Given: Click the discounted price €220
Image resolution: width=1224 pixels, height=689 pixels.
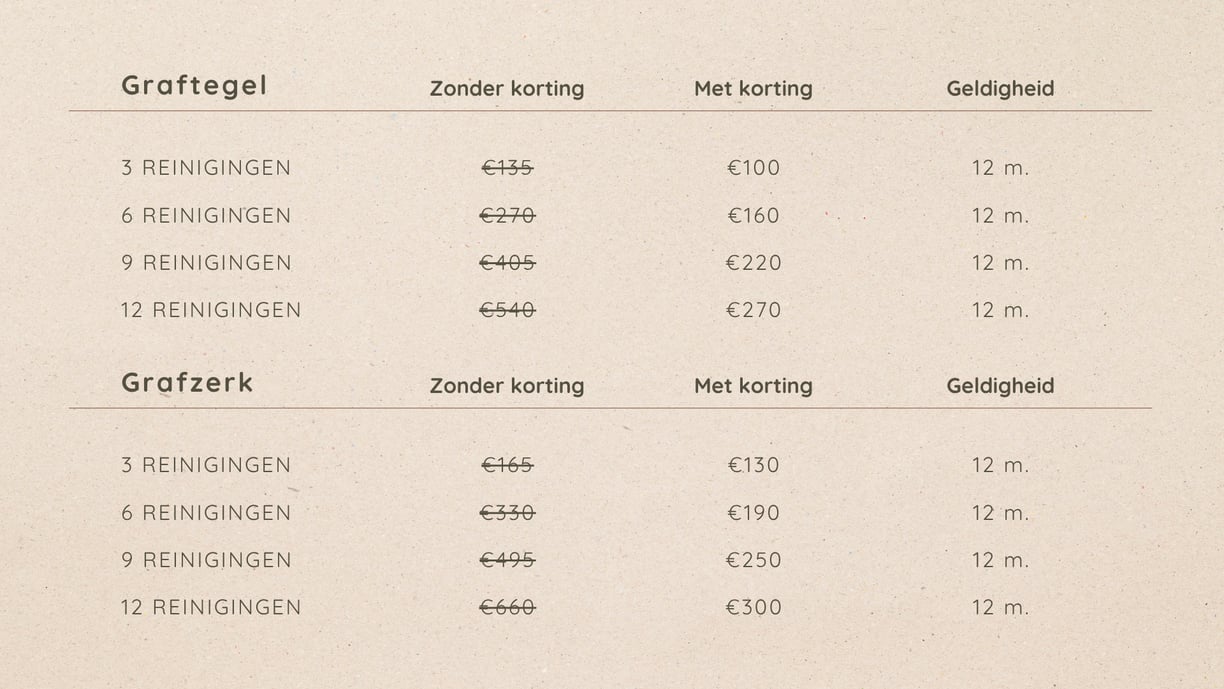Looking at the screenshot, I should coord(753,263).
